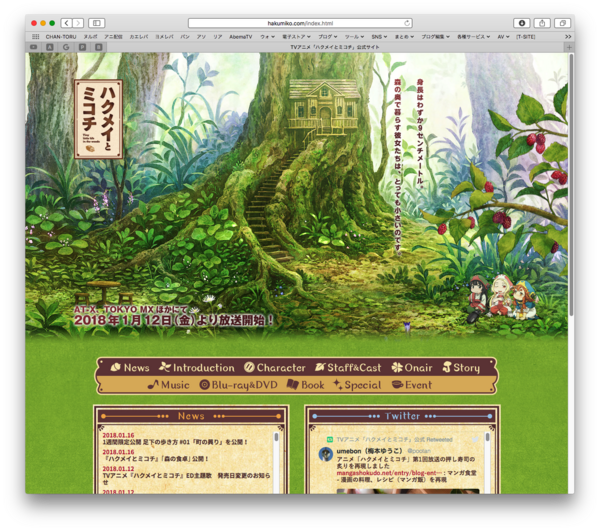This screenshot has width=600, height=530.
Task: Click the hakumiko.com address field
Action: tap(300, 23)
